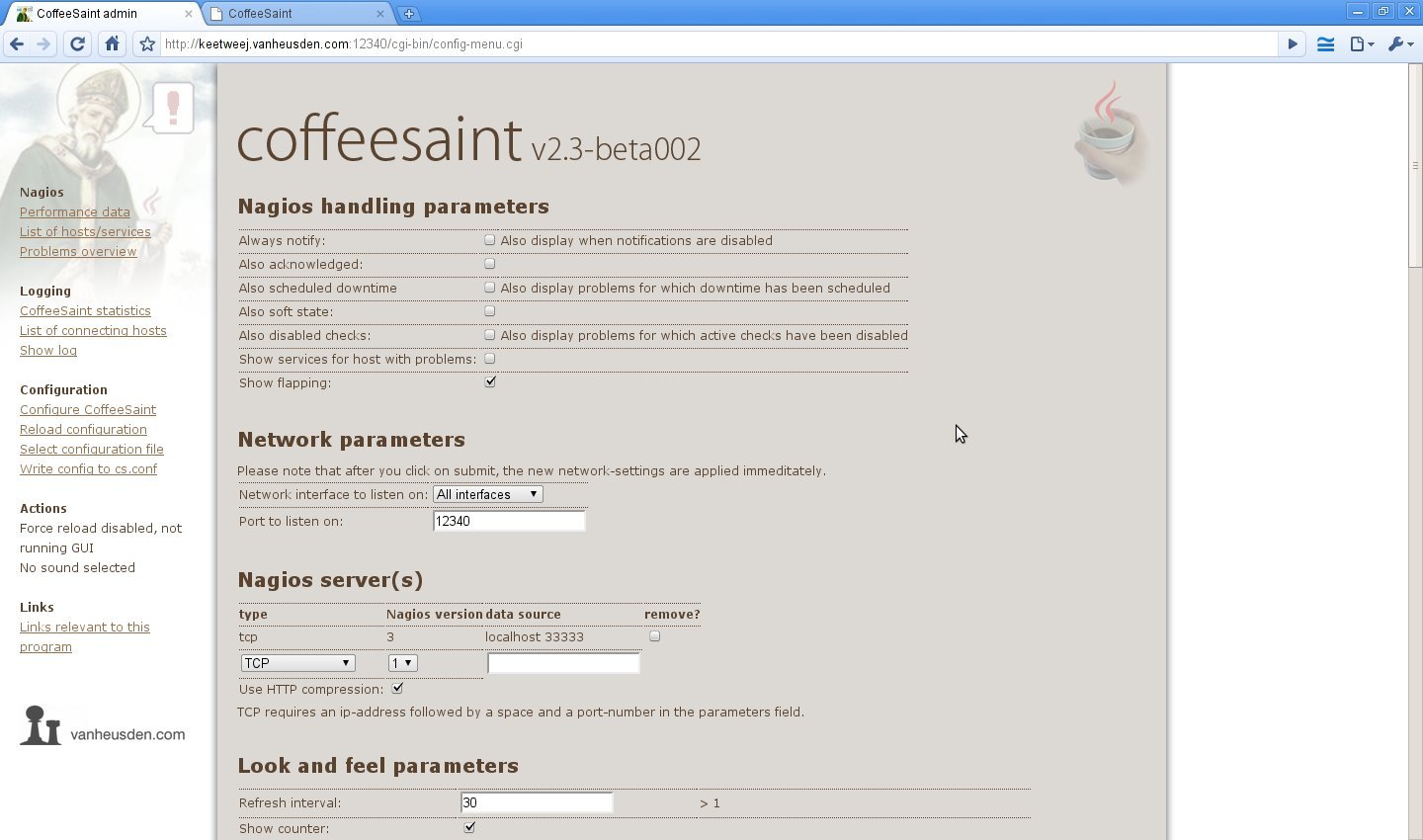Open List of connecting hosts
The image size is (1423, 840).
(93, 330)
